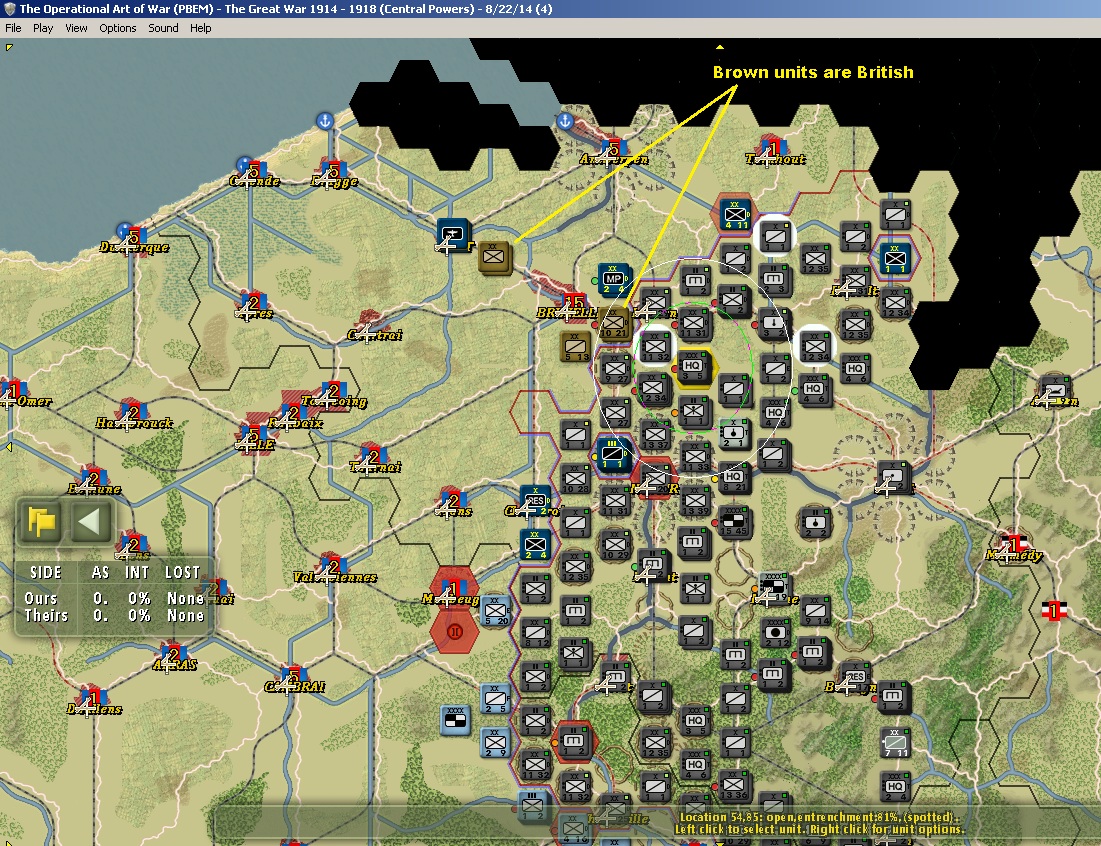The height and width of the screenshot is (846, 1101).
Task: Select the dark blue aircraft unit
Action: pos(452,234)
